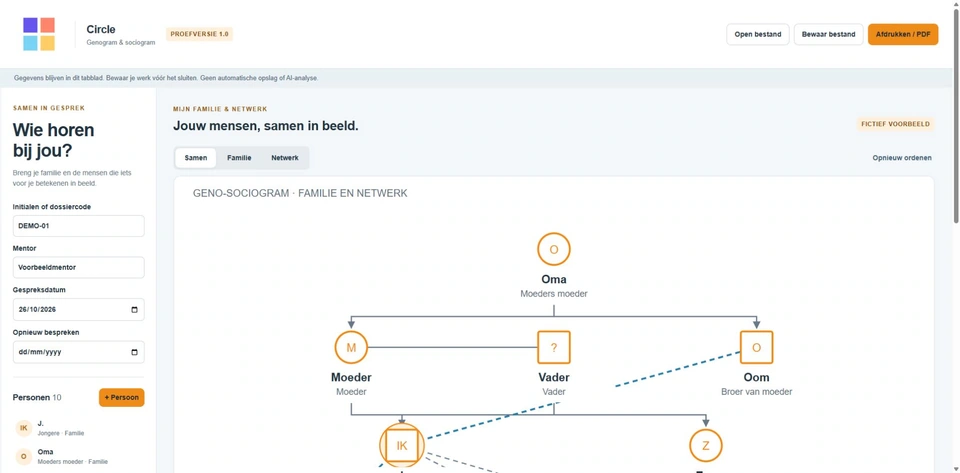The width and height of the screenshot is (960, 473).
Task: Click Afdrukken / PDF button
Action: pyautogui.click(x=902, y=34)
